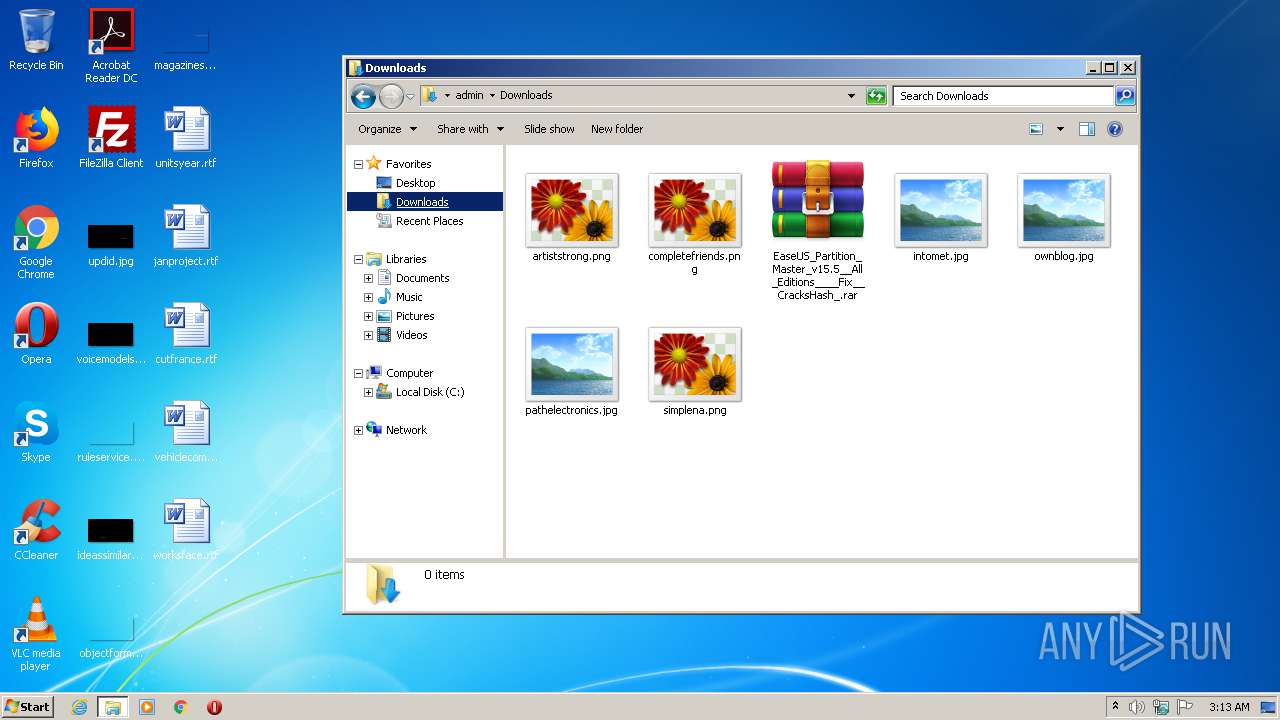Expand the Documents library node
The width and height of the screenshot is (1280, 720).
368,278
